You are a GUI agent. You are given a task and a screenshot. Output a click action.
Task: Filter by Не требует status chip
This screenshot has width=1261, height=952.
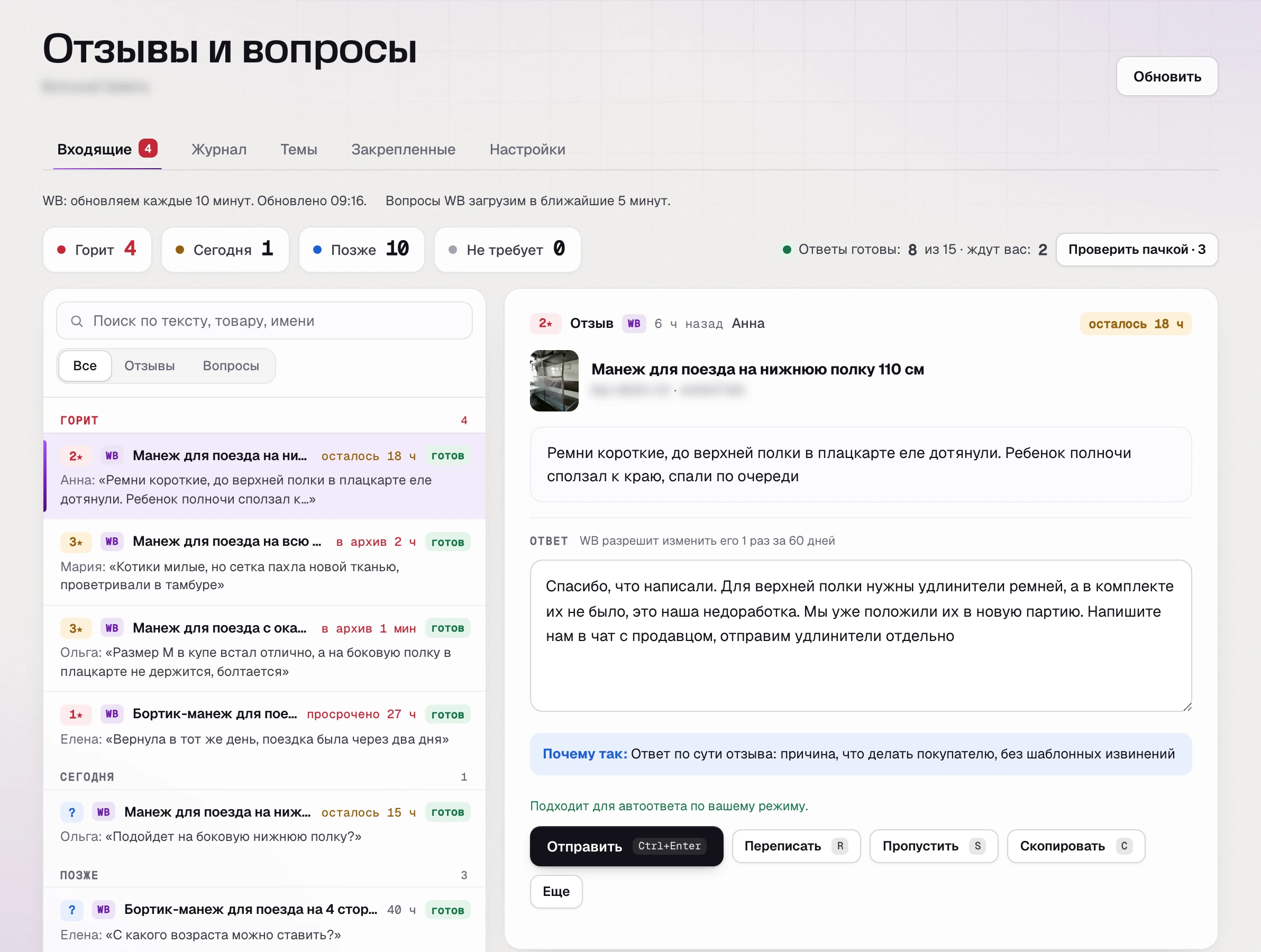point(507,250)
